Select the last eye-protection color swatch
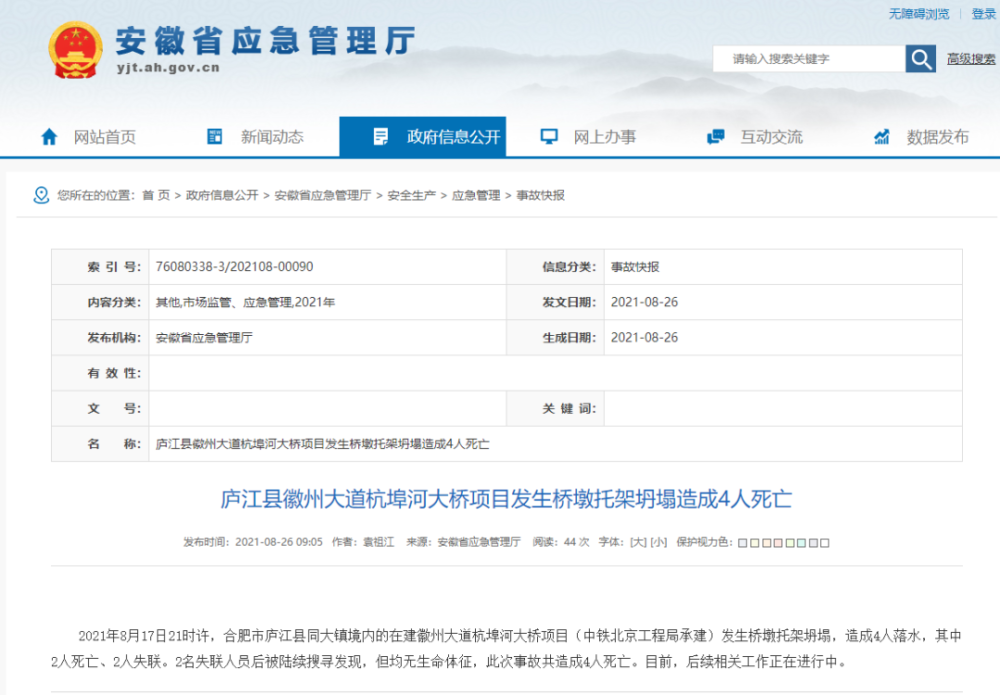This screenshot has width=1000, height=695. [824, 543]
